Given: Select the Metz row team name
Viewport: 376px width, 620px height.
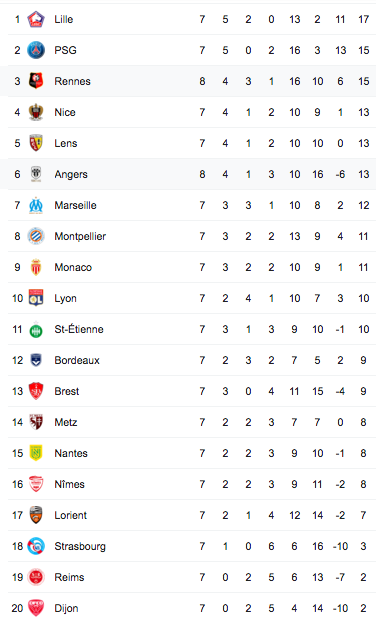Looking at the screenshot, I should (66, 422).
